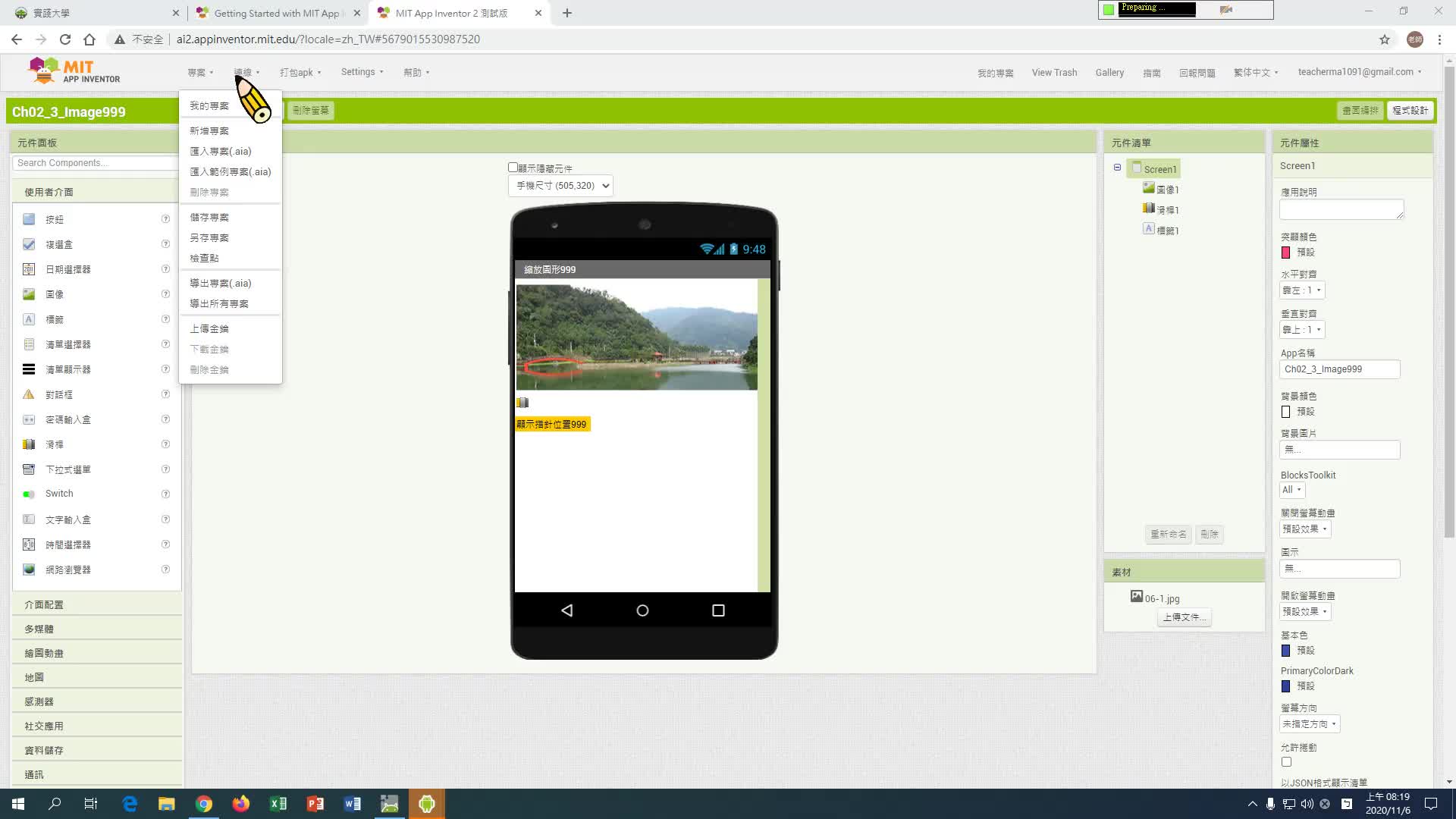Enable the scrollable screen checkbox
Screen dimensions: 1456x819
point(1286,762)
